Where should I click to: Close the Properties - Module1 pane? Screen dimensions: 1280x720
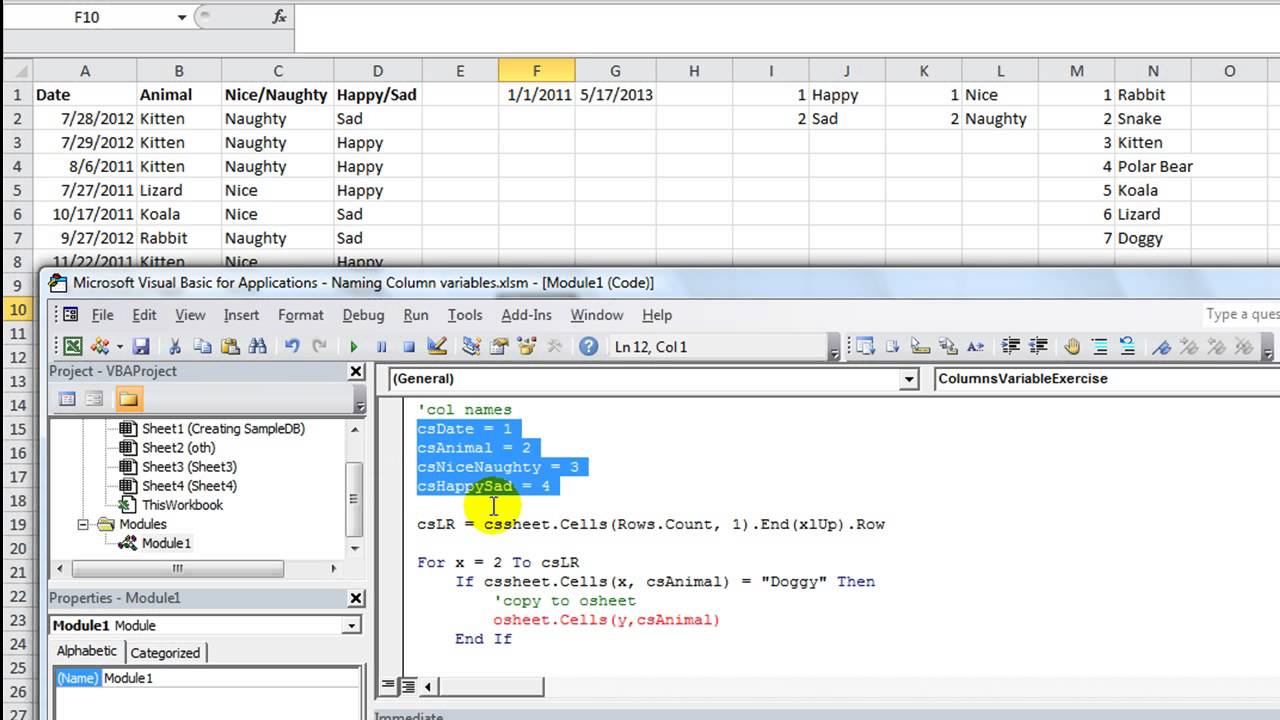coord(355,598)
